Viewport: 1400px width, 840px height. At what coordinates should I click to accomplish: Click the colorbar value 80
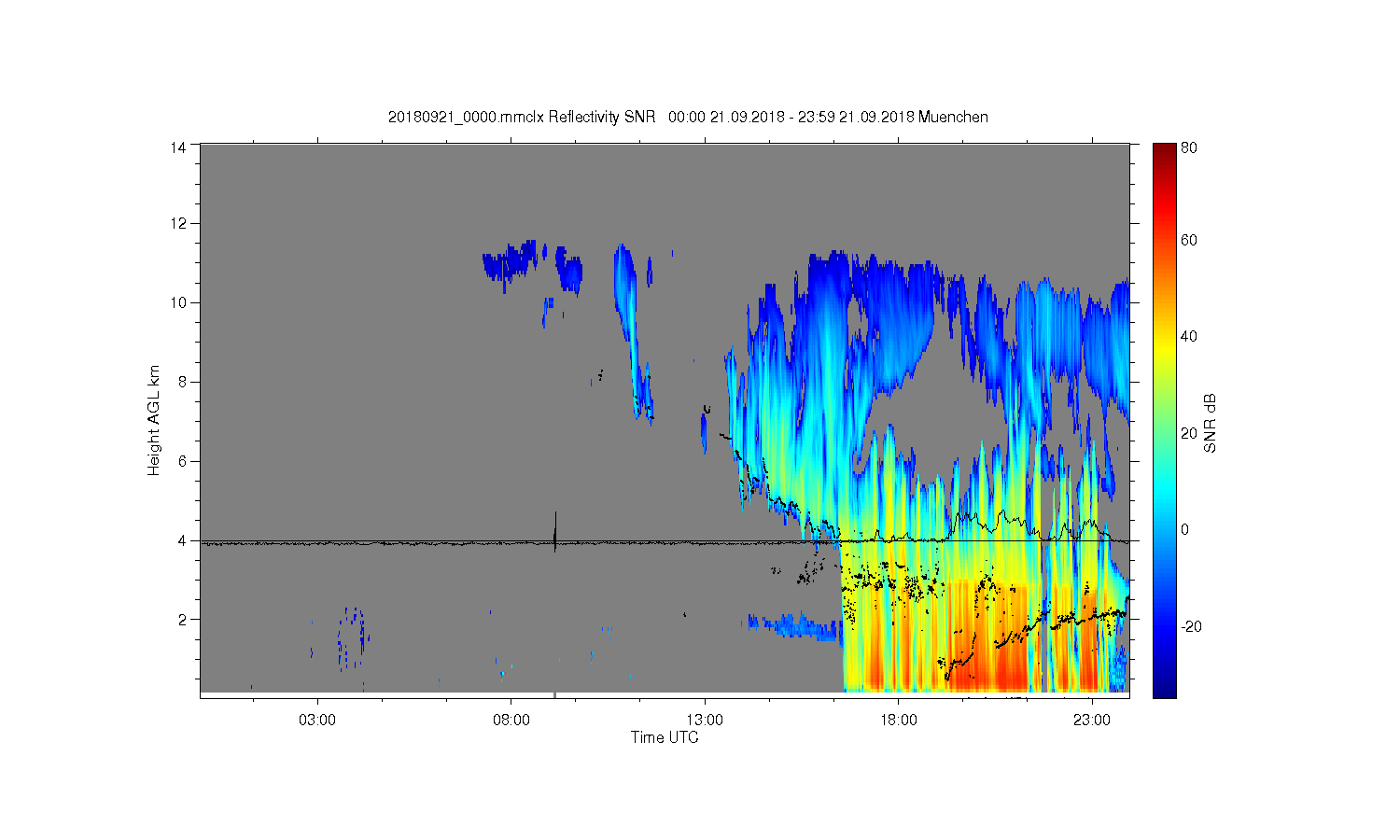pyautogui.click(x=1189, y=147)
